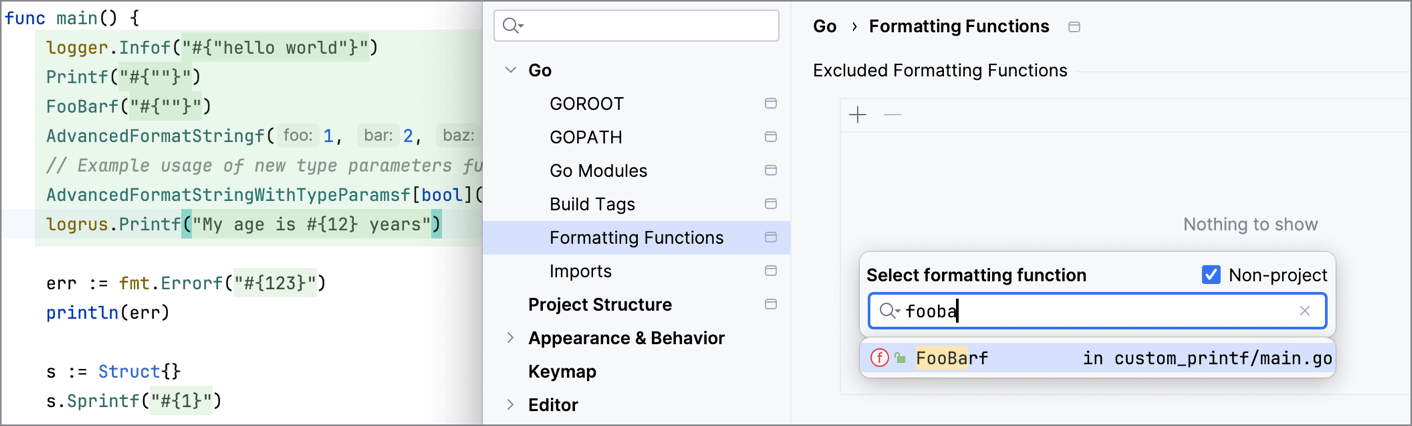Click the project-level icon beside GOROOT
1412x426 pixels.
(x=771, y=104)
